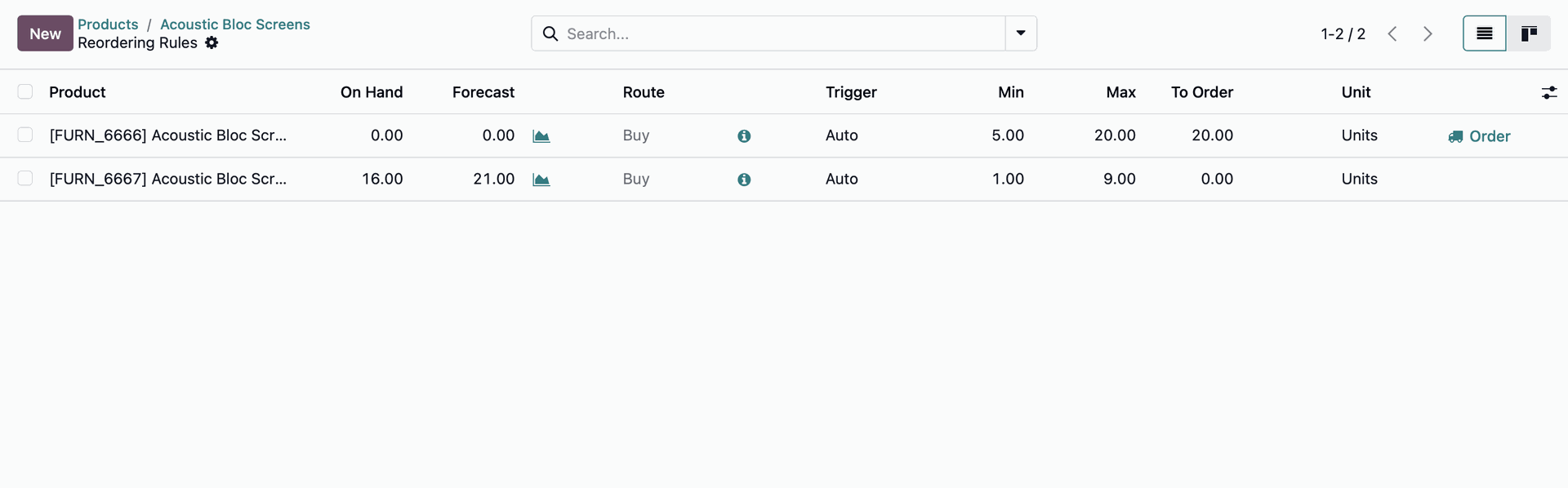Switch to List view

[1484, 33]
